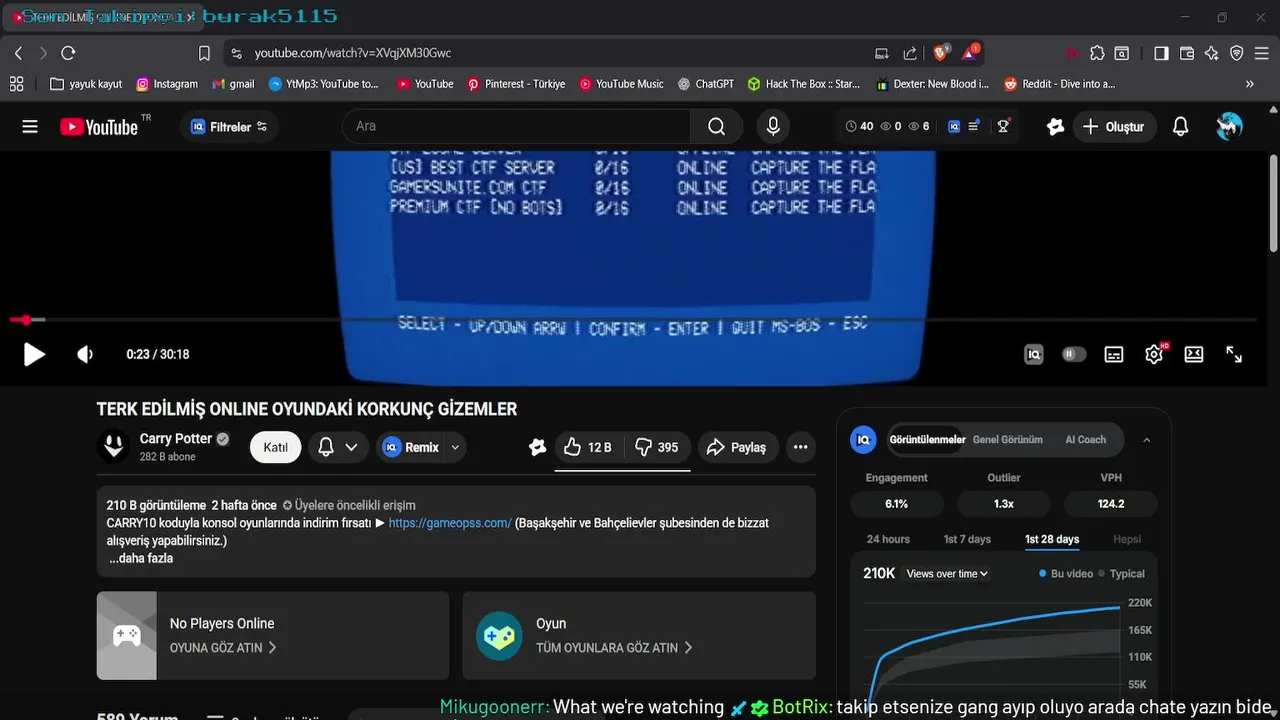Open vidIQ Filtreler filter button

pyautogui.click(x=230, y=127)
